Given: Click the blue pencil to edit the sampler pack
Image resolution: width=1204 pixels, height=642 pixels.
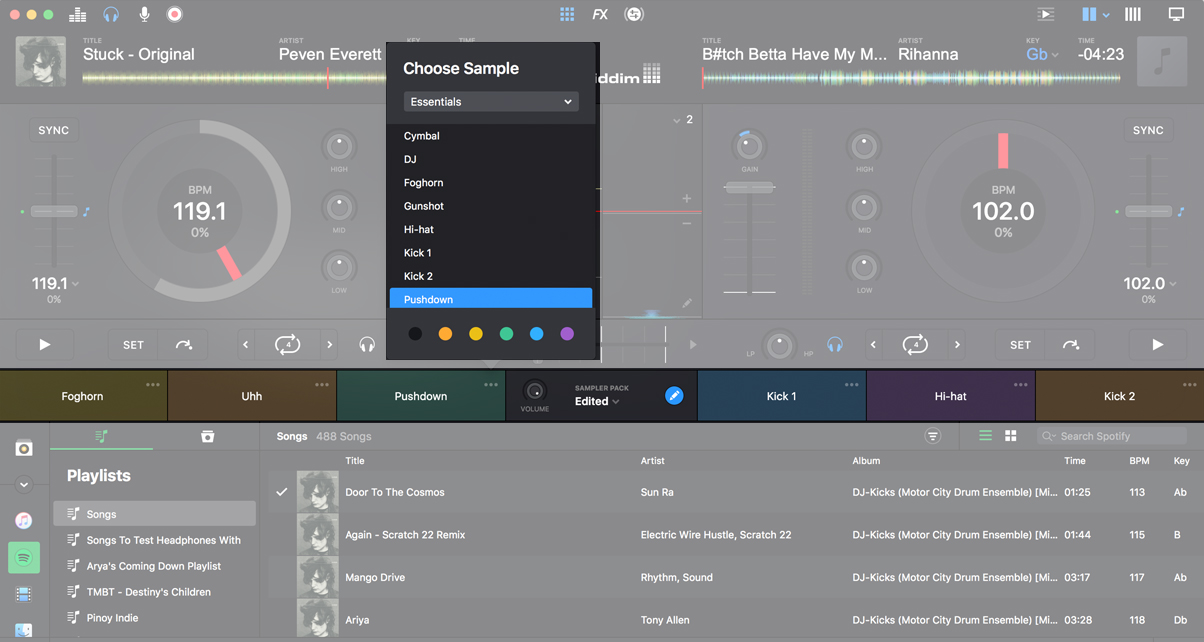Looking at the screenshot, I should click(674, 395).
